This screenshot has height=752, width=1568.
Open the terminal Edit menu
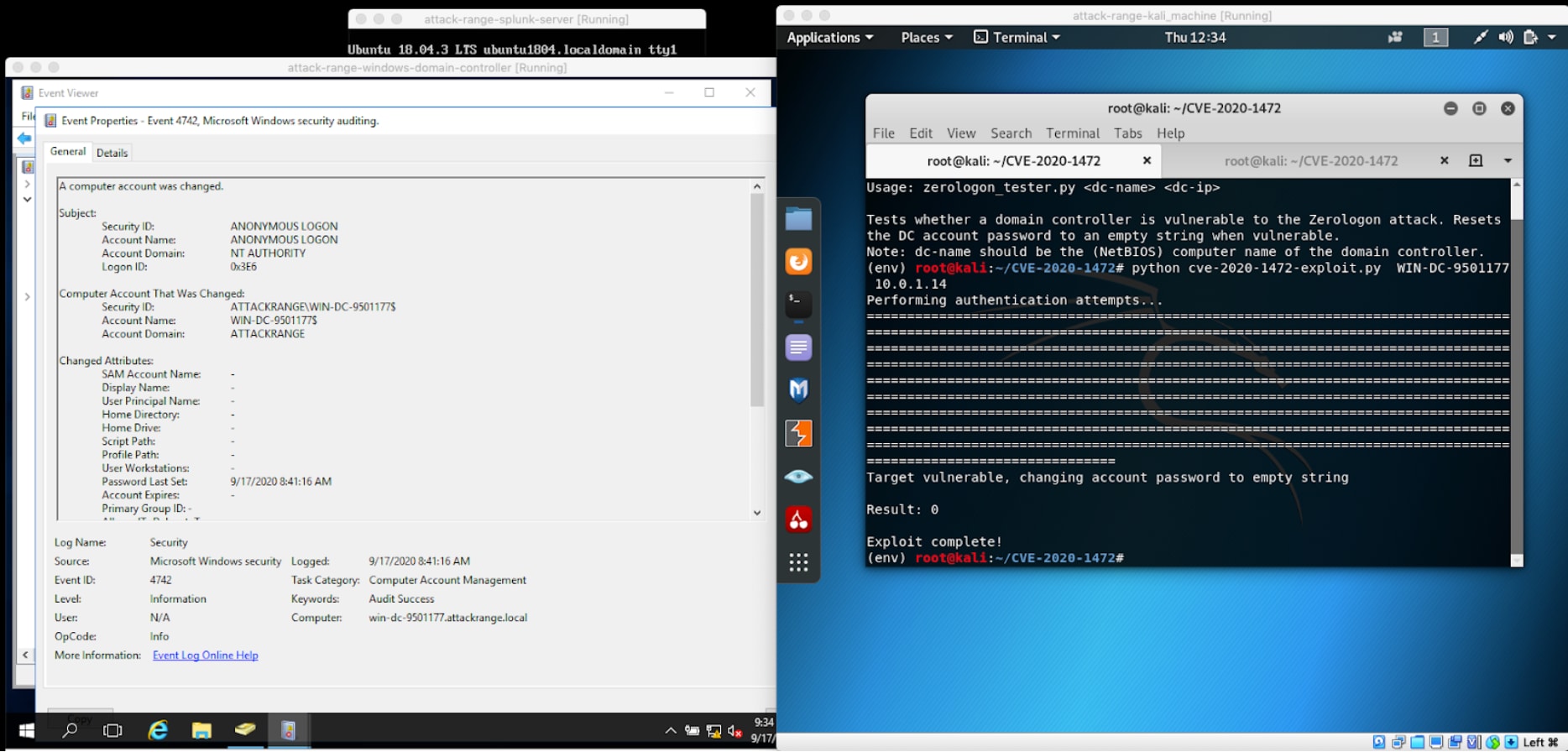click(x=921, y=133)
